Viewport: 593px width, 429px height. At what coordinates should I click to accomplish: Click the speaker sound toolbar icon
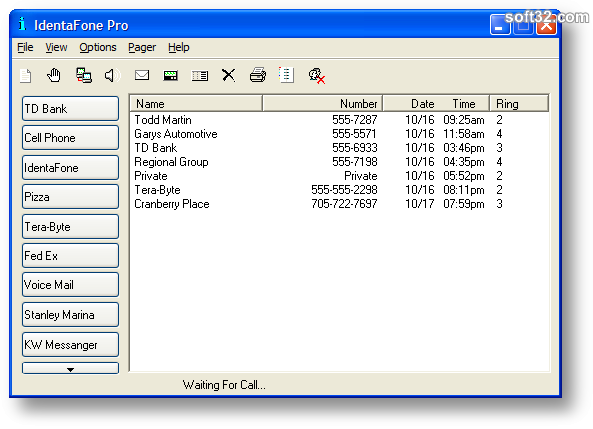112,76
